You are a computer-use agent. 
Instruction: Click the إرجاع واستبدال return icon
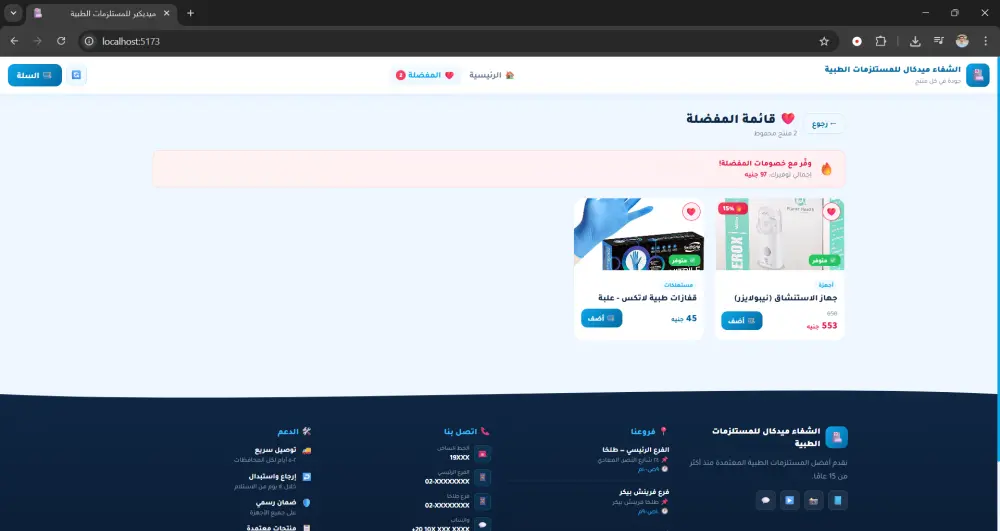click(x=307, y=476)
